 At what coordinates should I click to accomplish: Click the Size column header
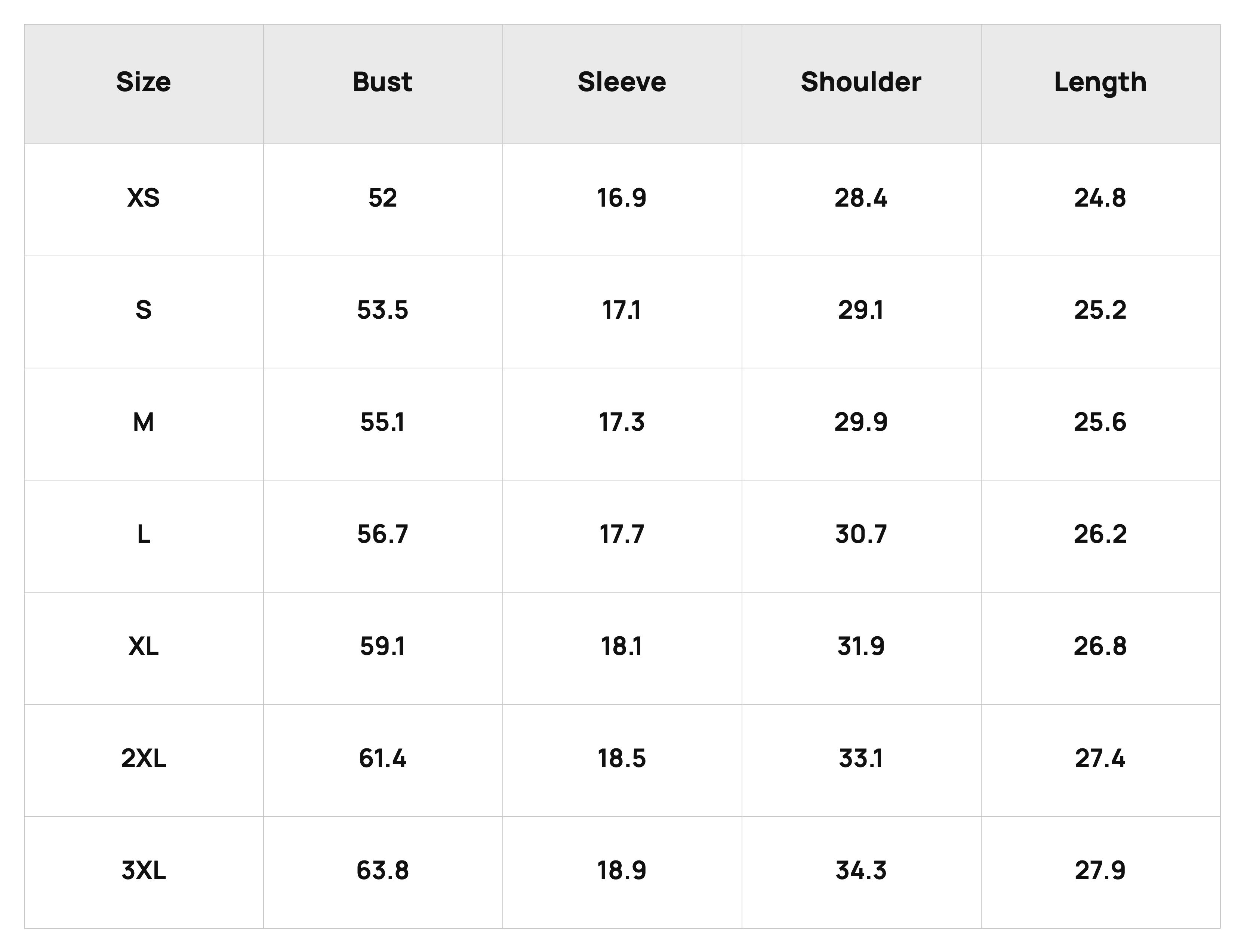pyautogui.click(x=144, y=82)
